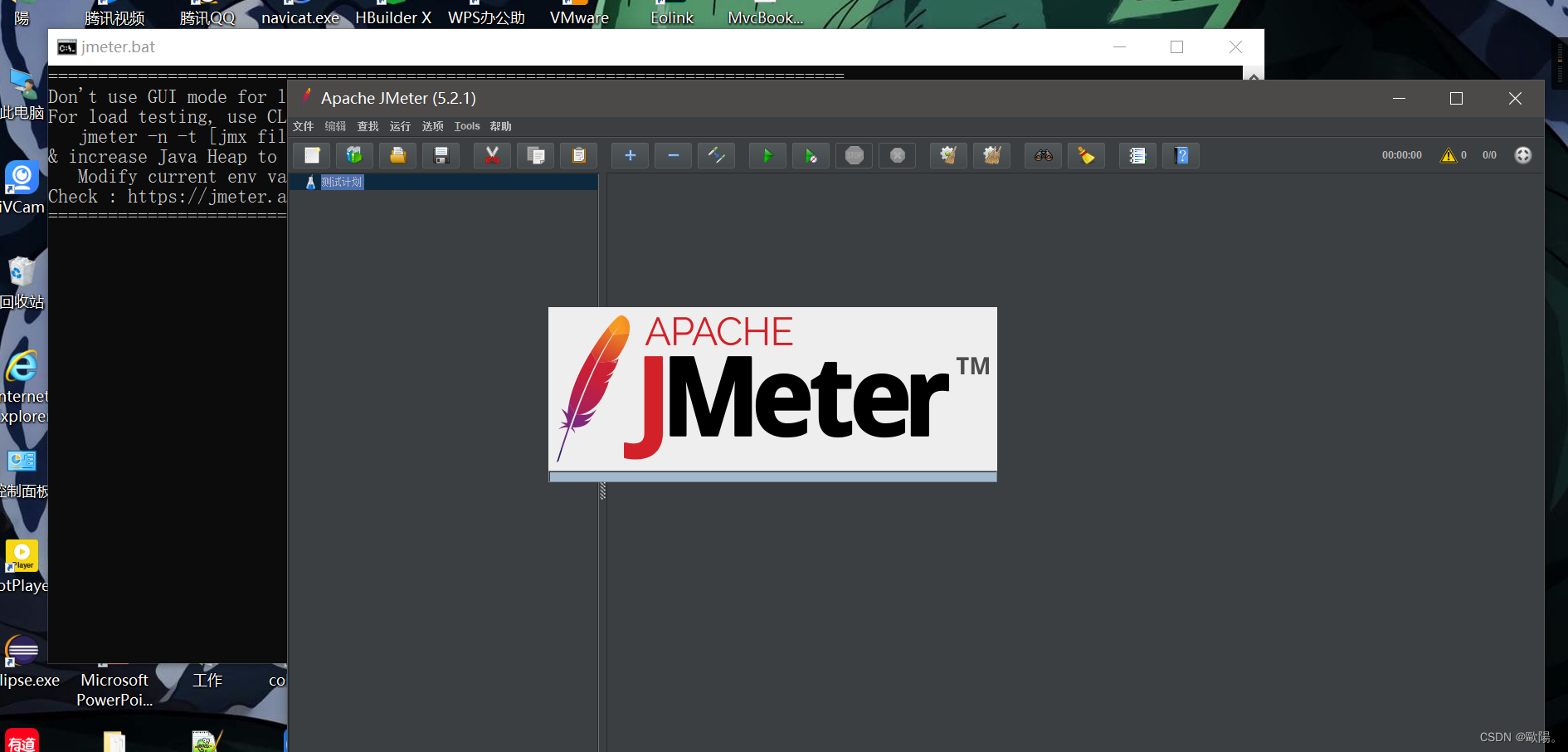Click the Clear All results icon
1568x752 pixels.
tap(992, 155)
